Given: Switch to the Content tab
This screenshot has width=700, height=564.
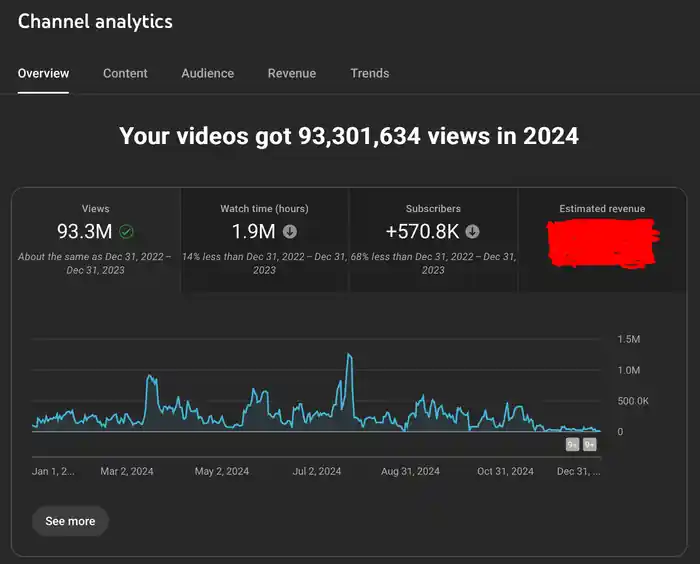Looking at the screenshot, I should click(125, 73).
